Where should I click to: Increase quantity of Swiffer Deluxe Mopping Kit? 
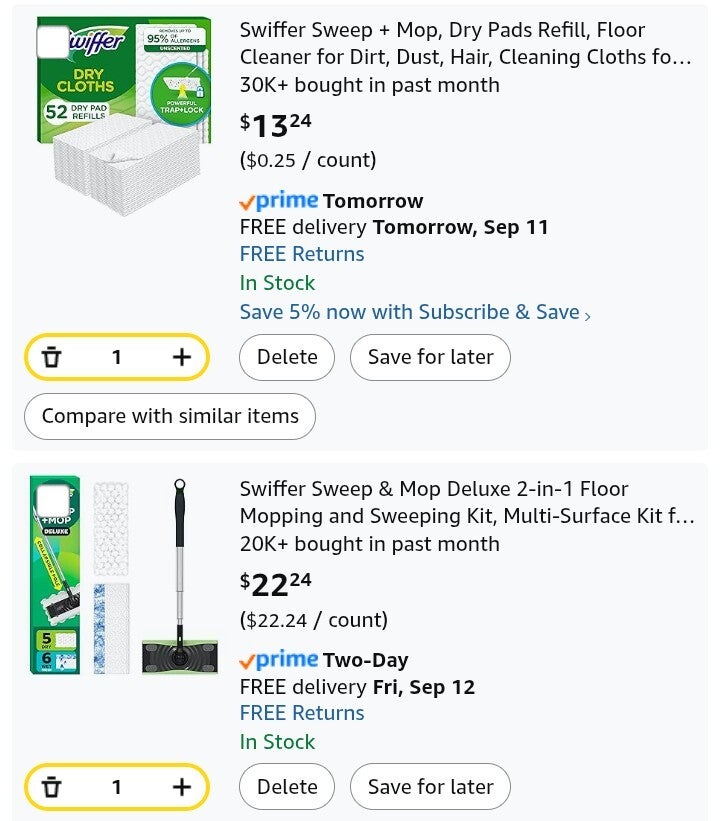181,787
